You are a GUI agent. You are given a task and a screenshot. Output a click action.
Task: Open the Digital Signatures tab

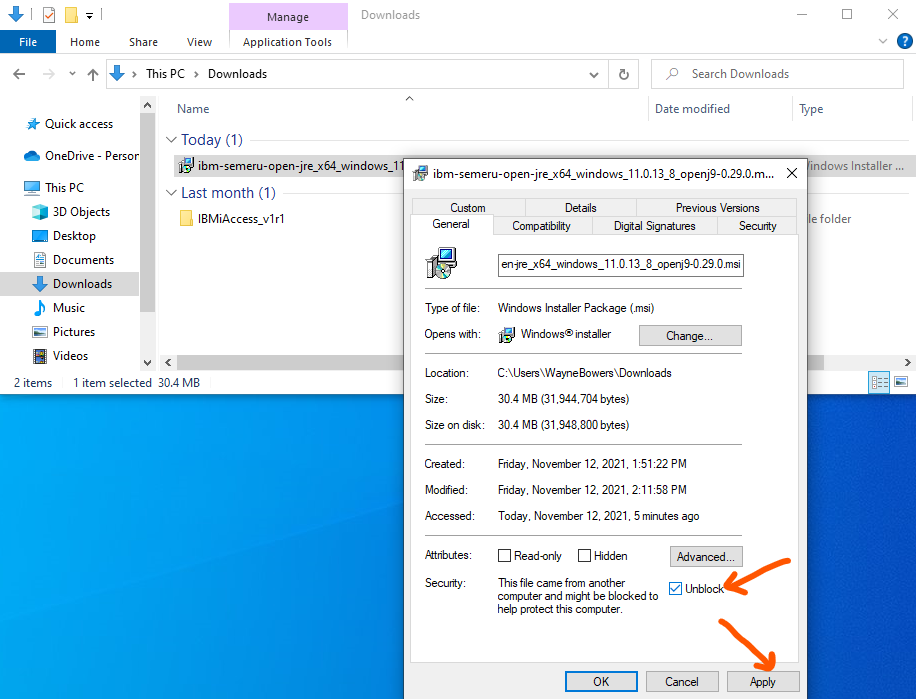[x=654, y=226]
